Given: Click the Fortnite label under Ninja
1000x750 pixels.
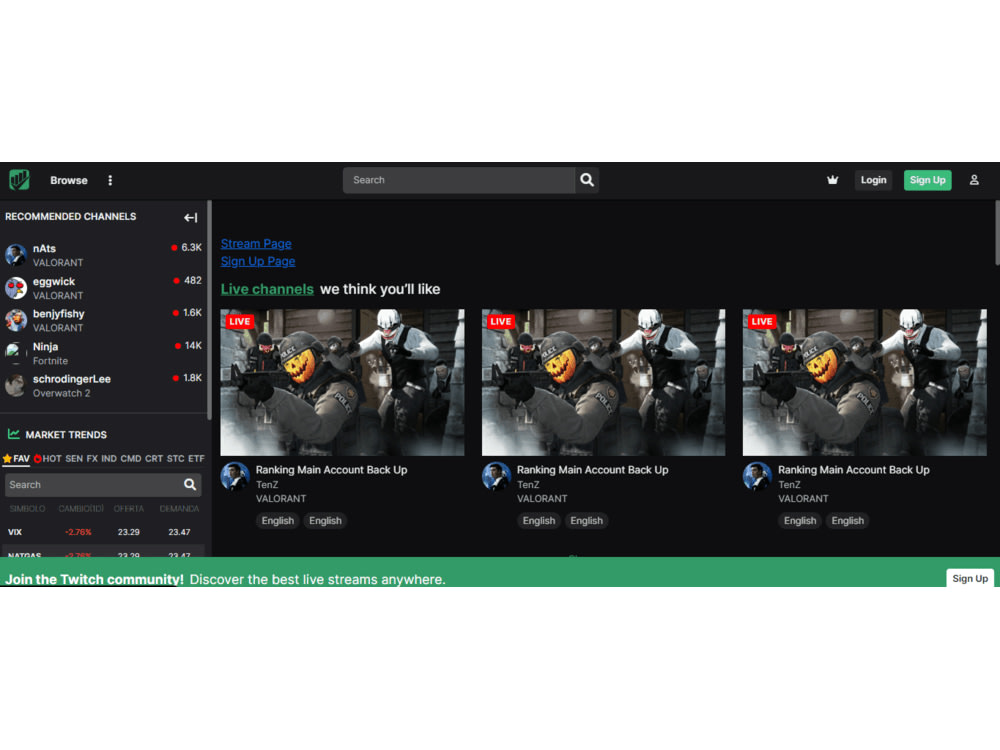Looking at the screenshot, I should pos(50,361).
